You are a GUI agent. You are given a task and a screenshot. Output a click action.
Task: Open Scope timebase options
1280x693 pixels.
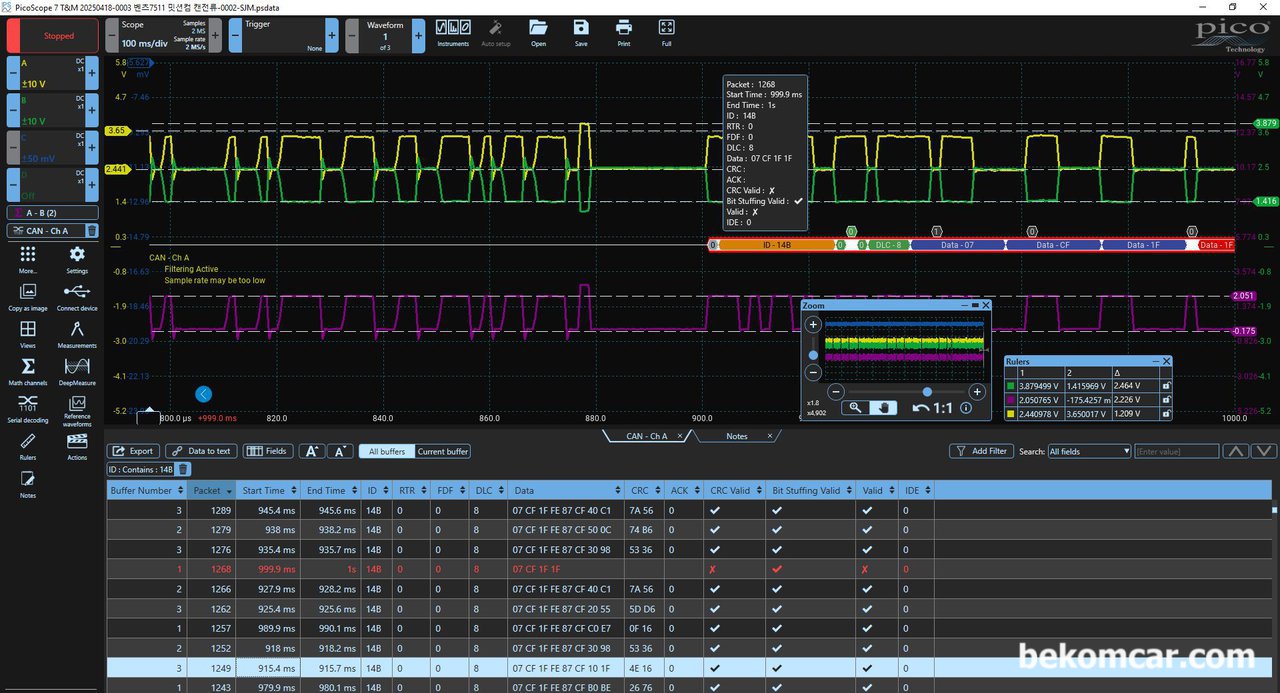click(162, 36)
